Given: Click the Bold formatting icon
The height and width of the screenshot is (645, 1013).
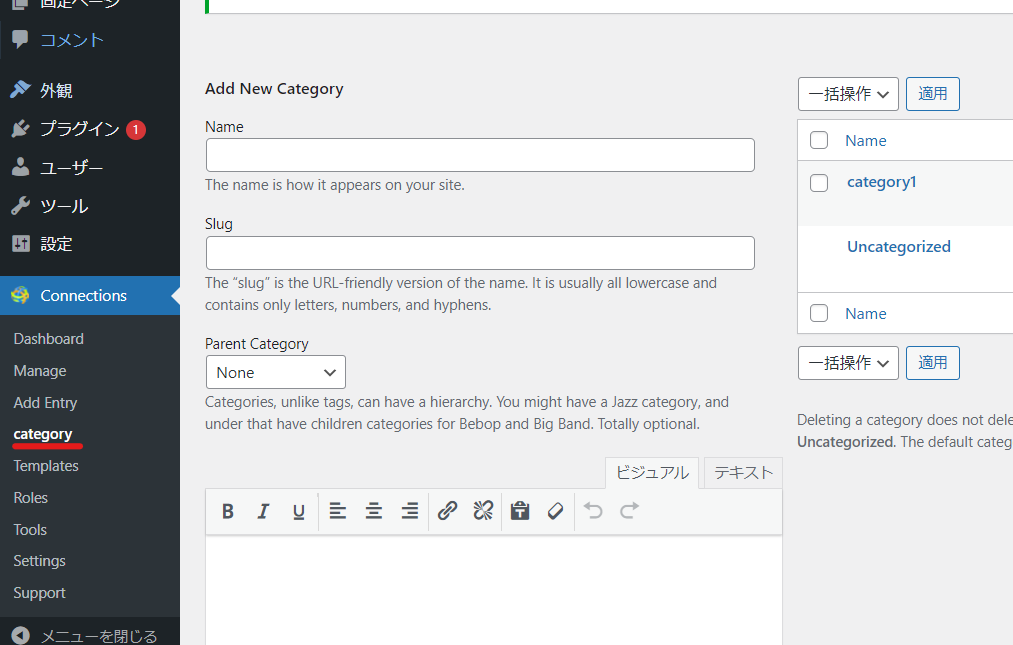Looking at the screenshot, I should (x=228, y=511).
